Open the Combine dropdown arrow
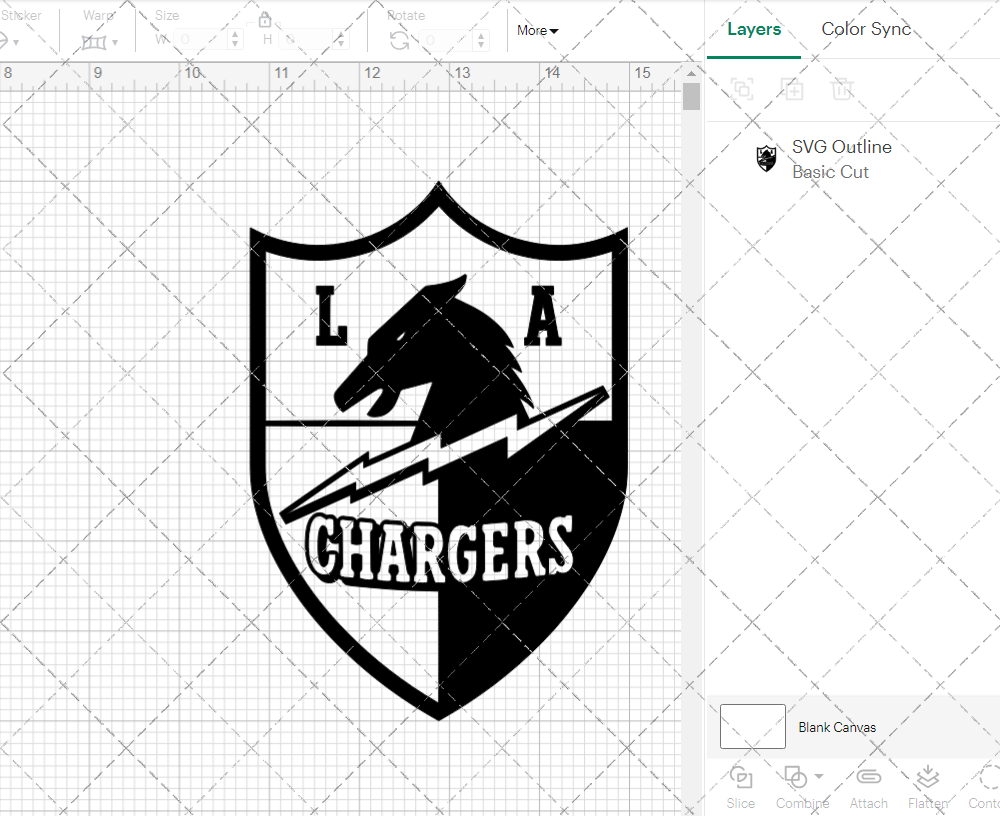Screen dimensions: 1000x816 [x=820, y=776]
